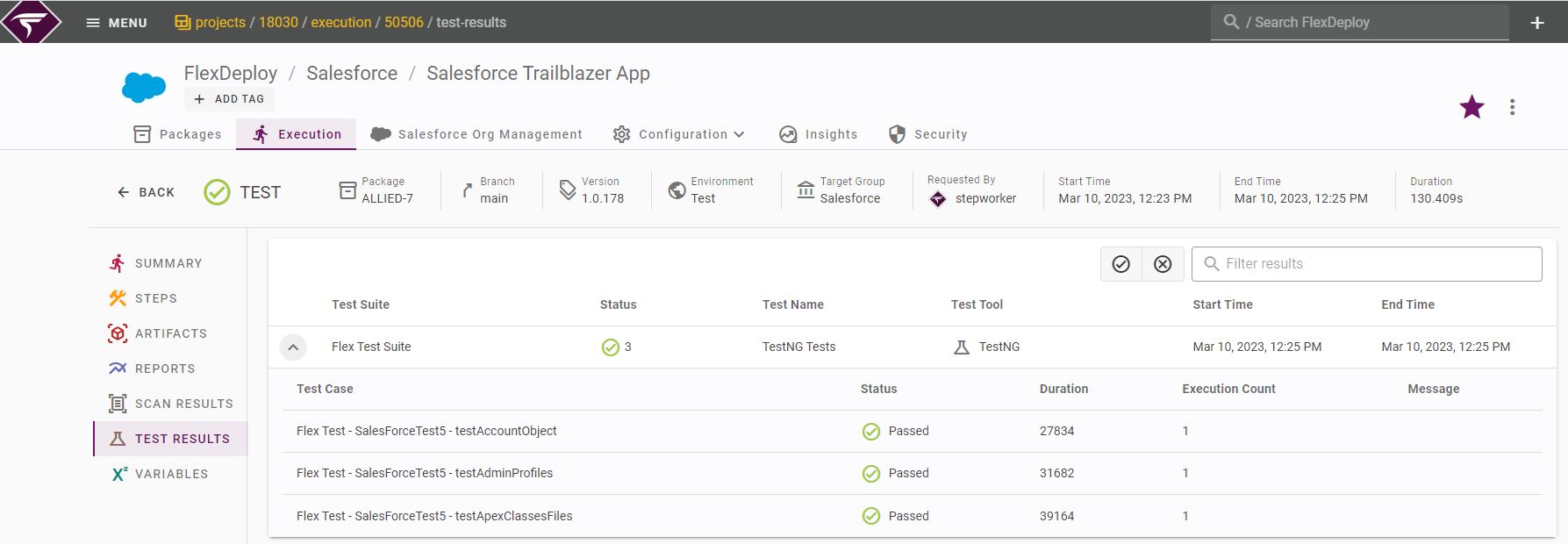Open the MENU hamburger button

(x=117, y=23)
